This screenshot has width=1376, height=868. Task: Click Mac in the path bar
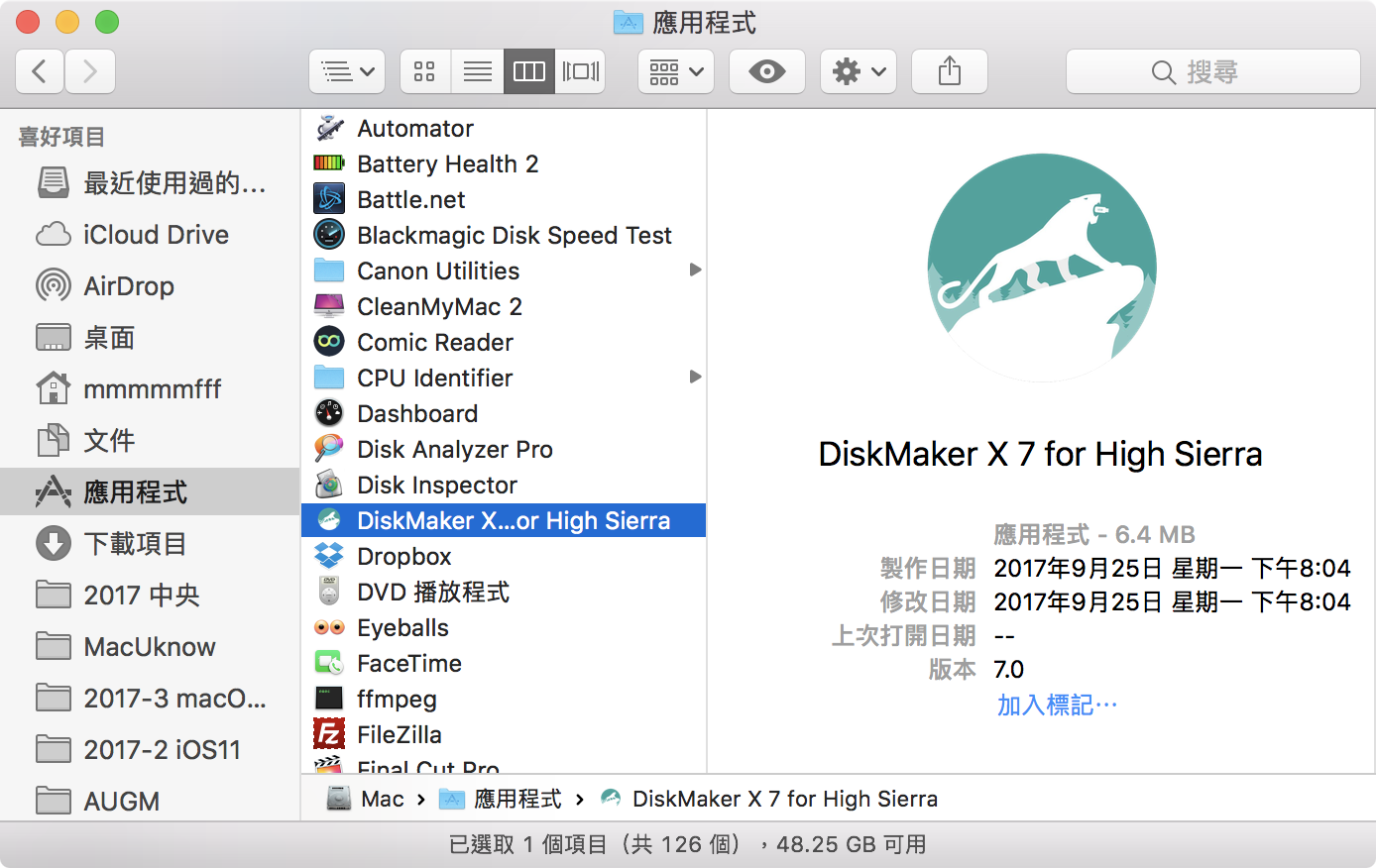[383, 799]
